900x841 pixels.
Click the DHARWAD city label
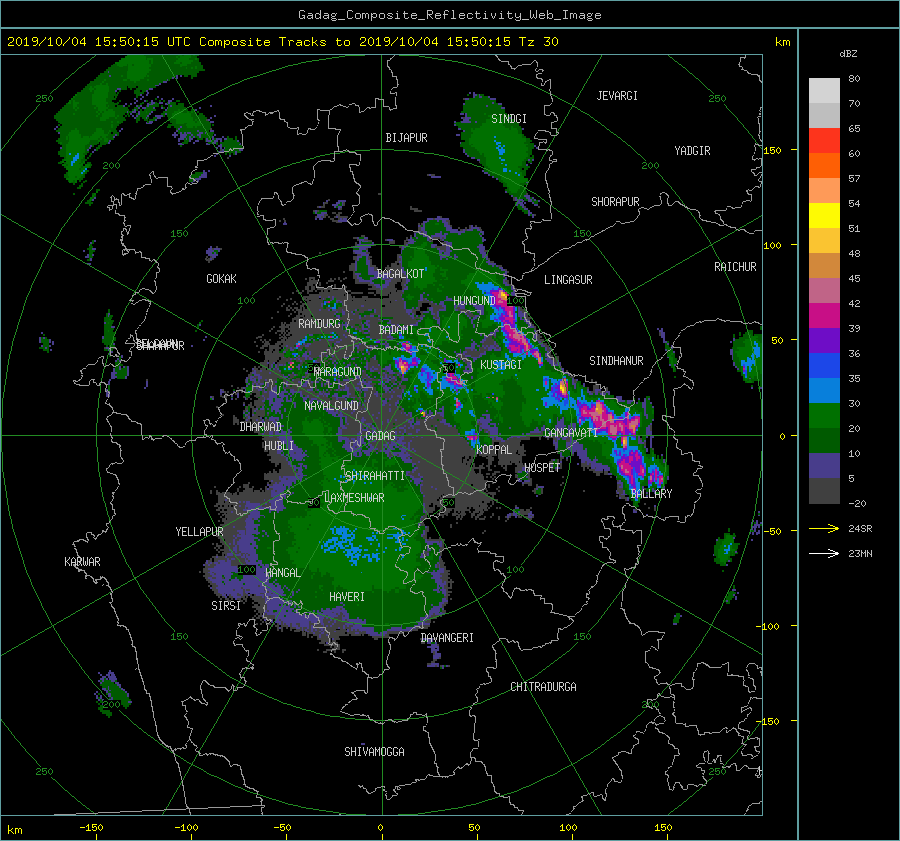coord(261,427)
